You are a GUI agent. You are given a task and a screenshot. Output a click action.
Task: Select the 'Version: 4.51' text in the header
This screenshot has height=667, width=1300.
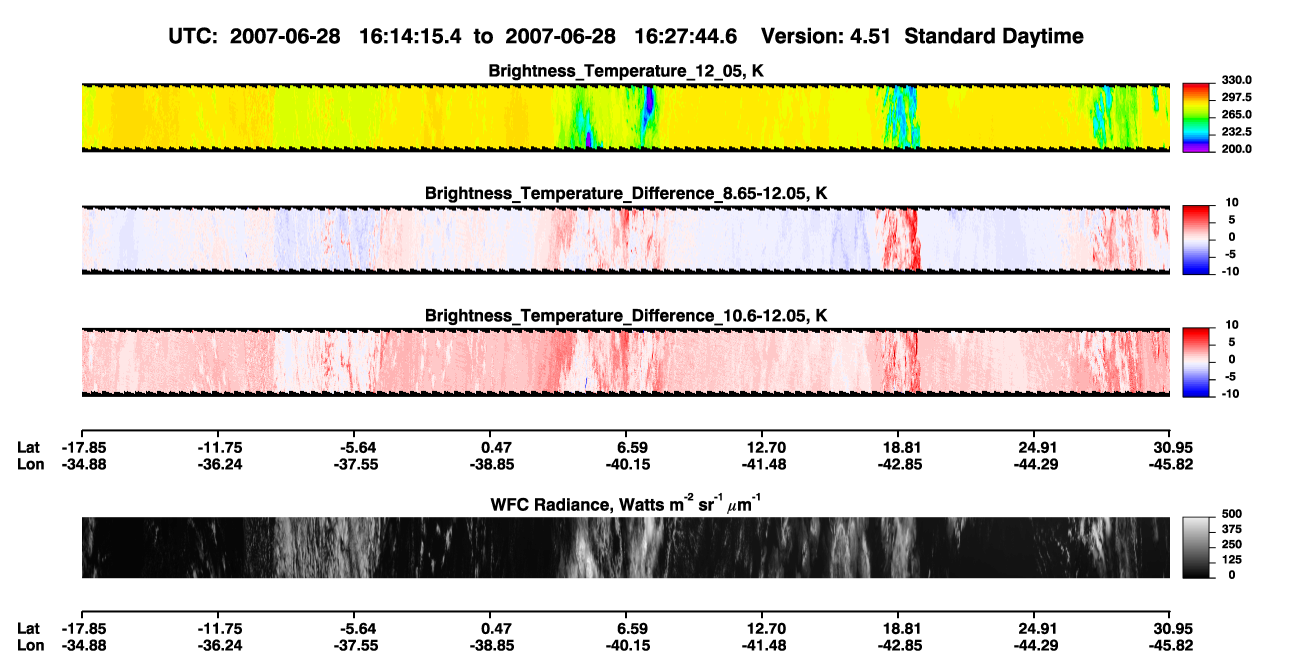[x=825, y=37]
